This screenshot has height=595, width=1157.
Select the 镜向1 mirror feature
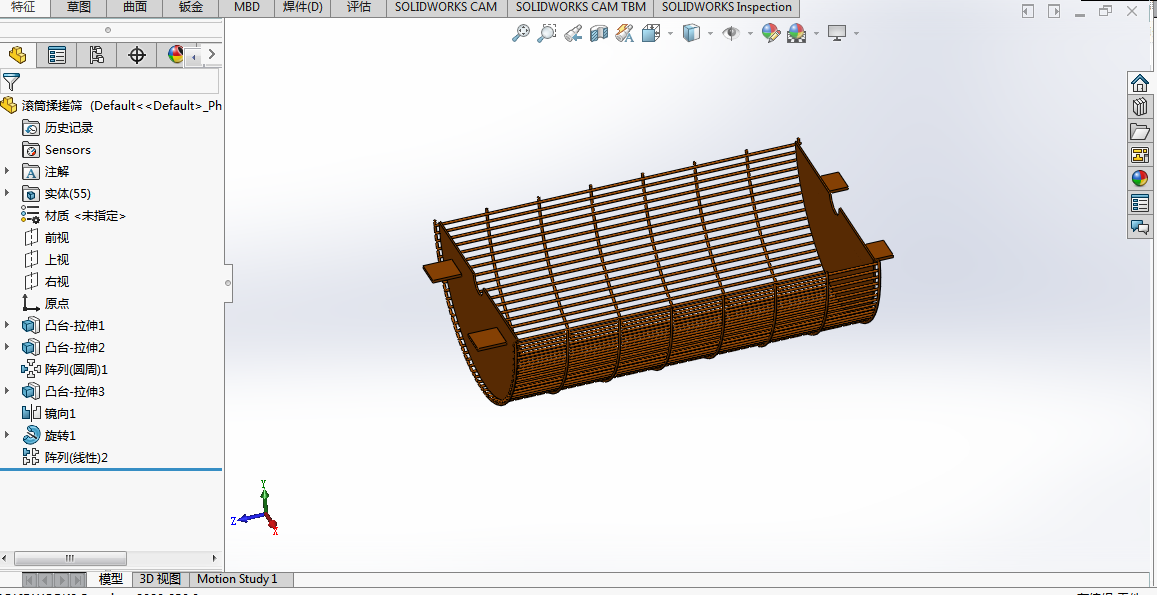click(60, 413)
